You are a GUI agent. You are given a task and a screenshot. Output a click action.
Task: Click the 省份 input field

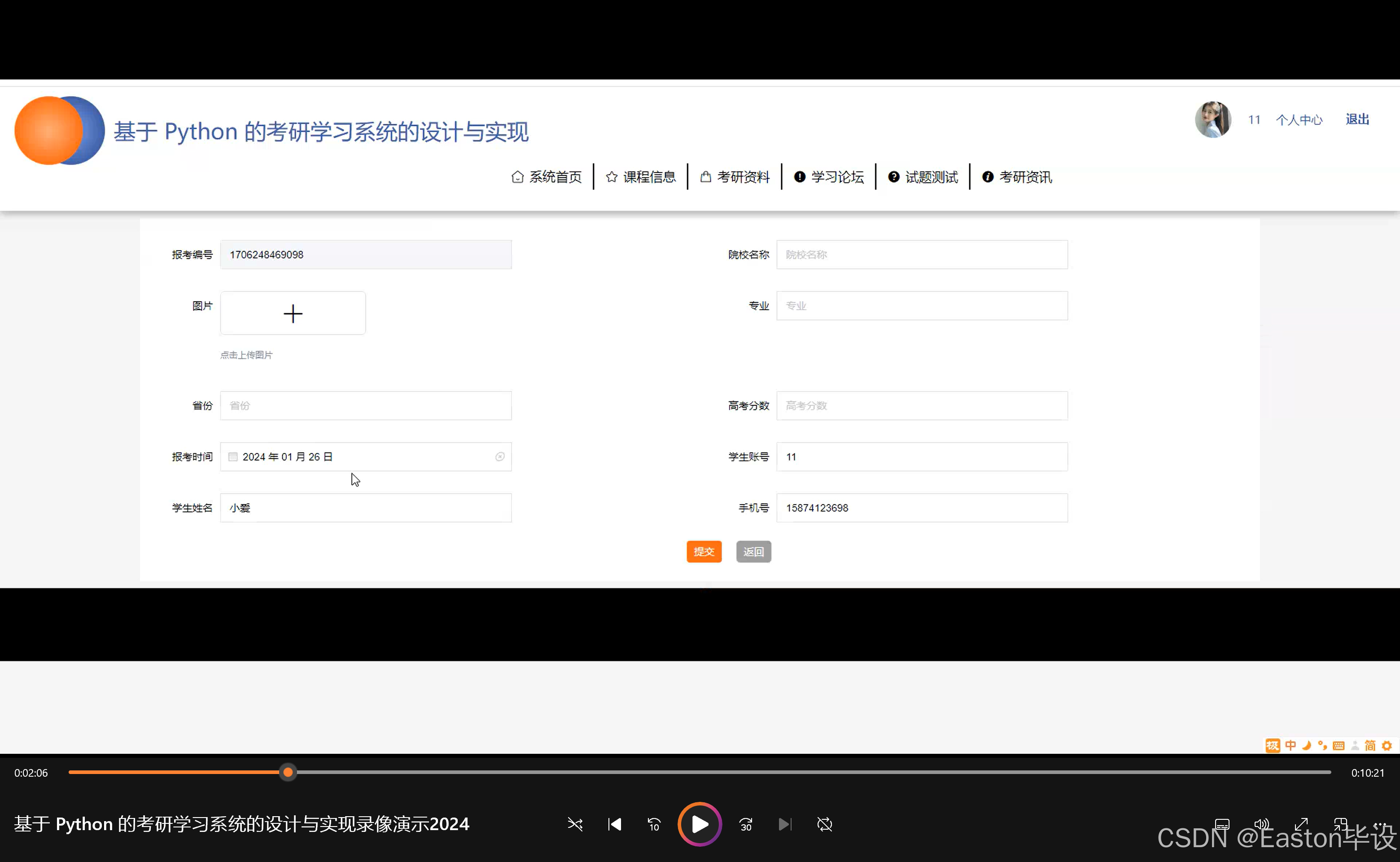(x=366, y=406)
